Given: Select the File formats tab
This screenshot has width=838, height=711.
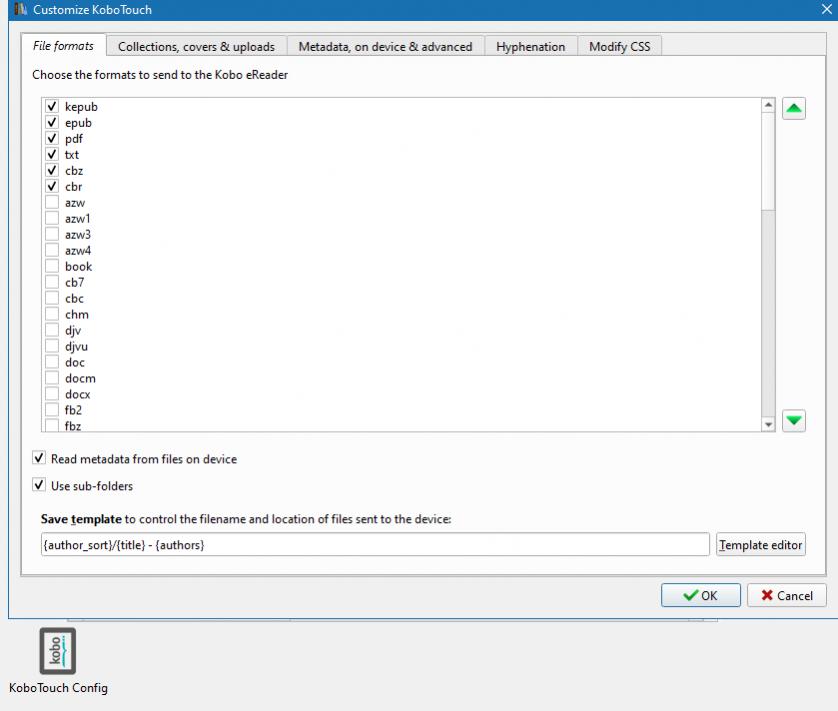Looking at the screenshot, I should coord(63,46).
